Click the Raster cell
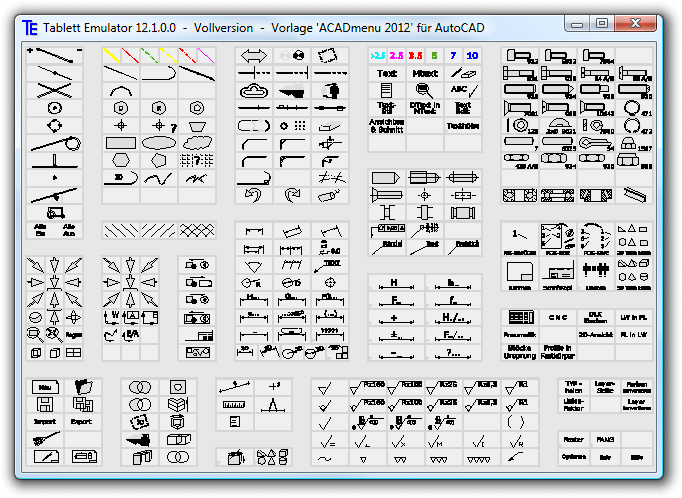682x498 pixels. click(x=573, y=439)
